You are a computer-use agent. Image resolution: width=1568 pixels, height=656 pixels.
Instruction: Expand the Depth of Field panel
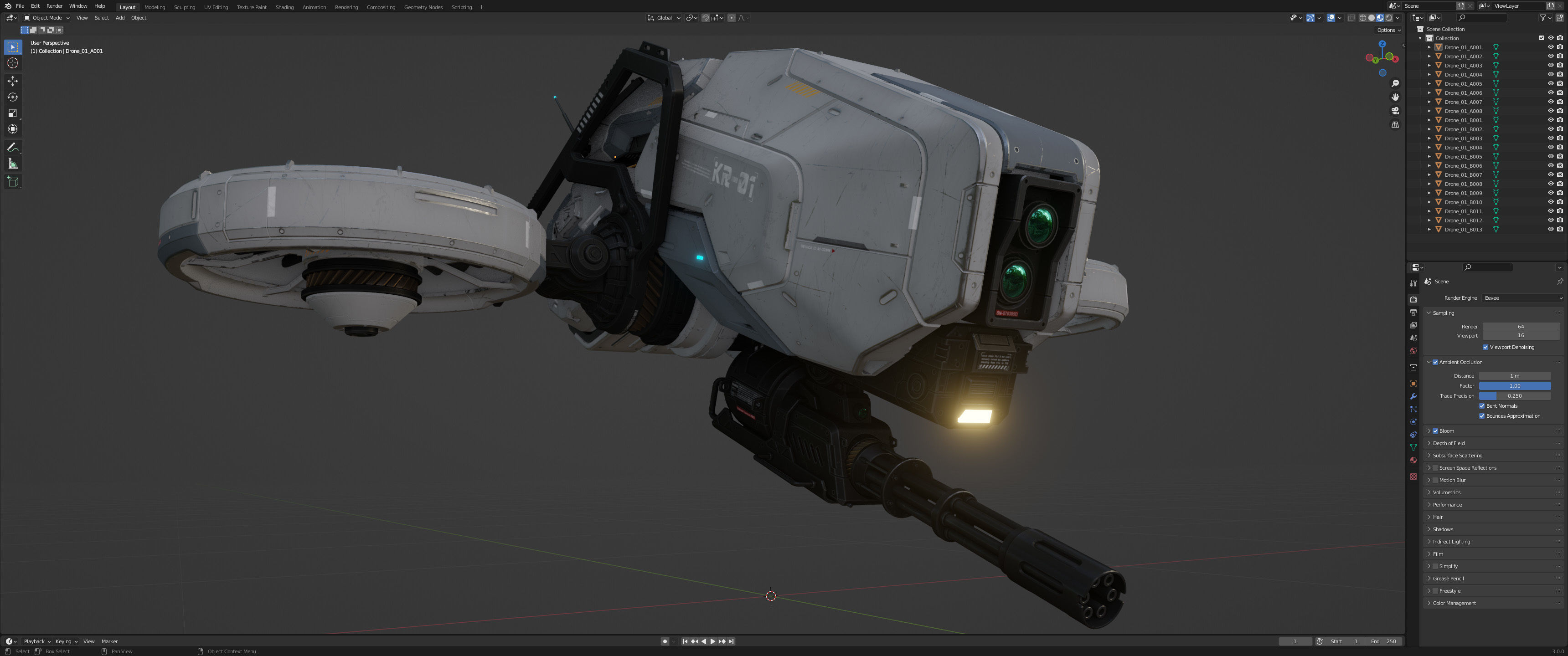(x=1449, y=443)
